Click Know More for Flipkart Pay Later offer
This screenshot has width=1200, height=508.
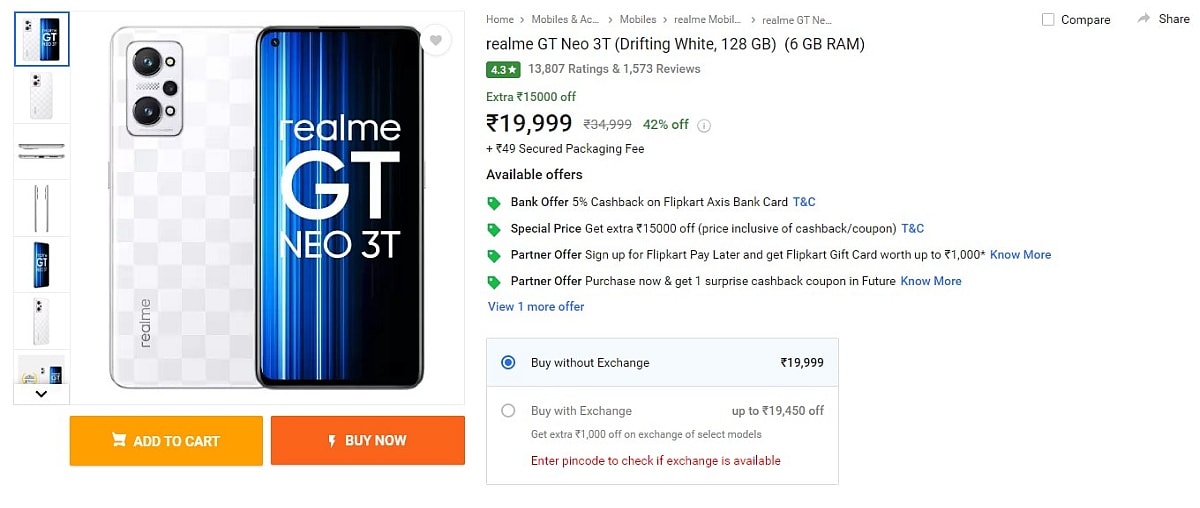1020,255
